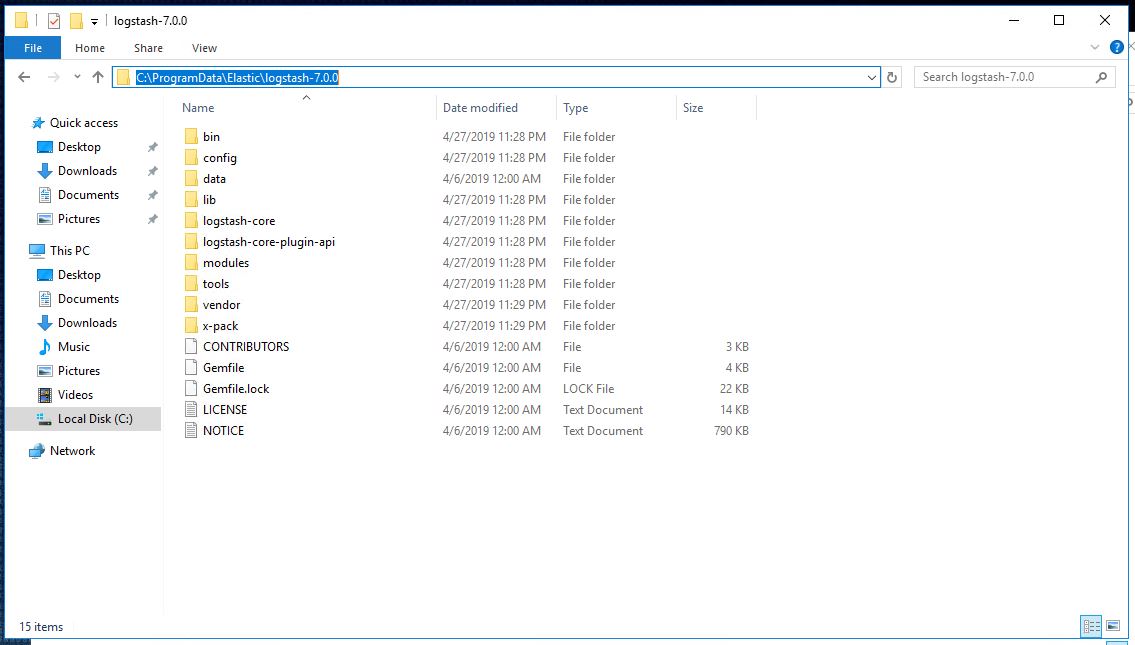
Task: Click the NOTICE file name
Action: click(223, 431)
